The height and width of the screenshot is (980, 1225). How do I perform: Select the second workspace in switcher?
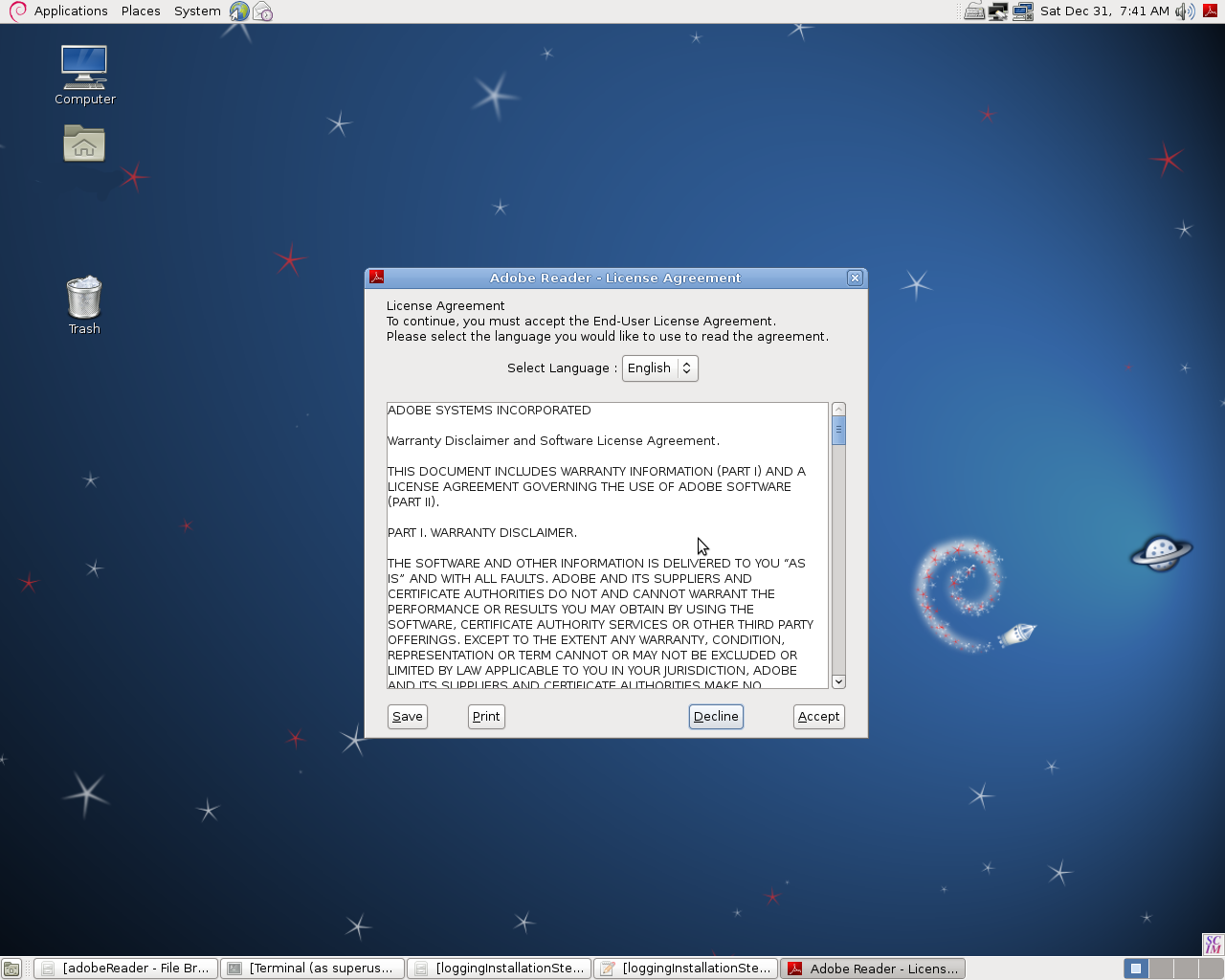[x=1161, y=969]
